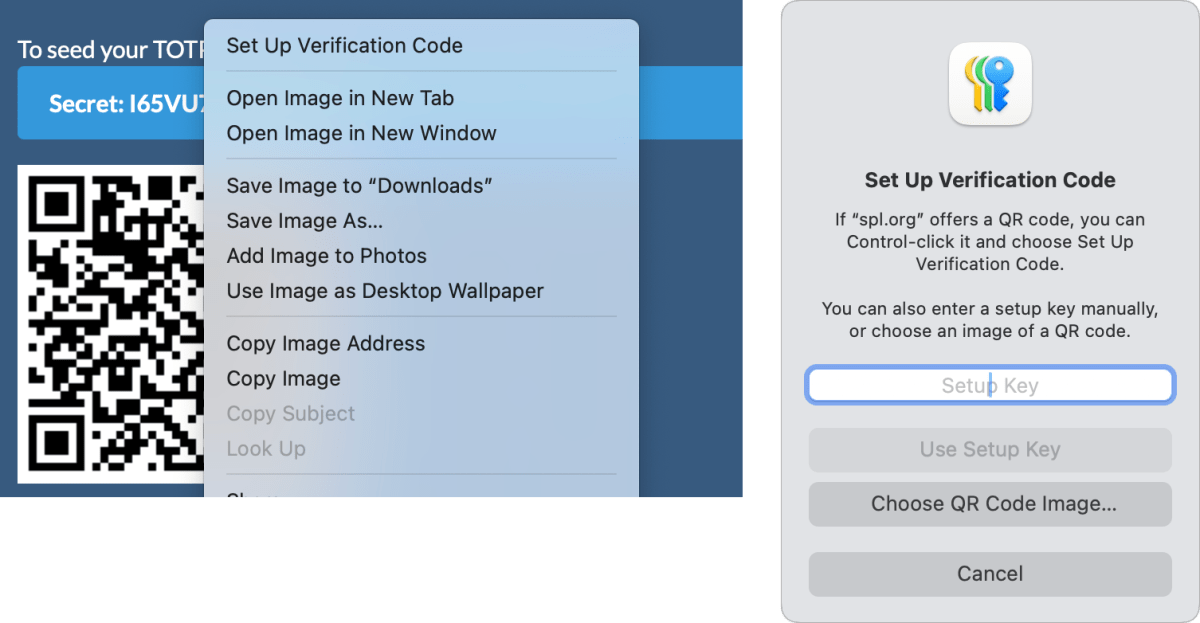Cancel the verification code dialog
The height and width of the screenshot is (623, 1200).
point(989,574)
